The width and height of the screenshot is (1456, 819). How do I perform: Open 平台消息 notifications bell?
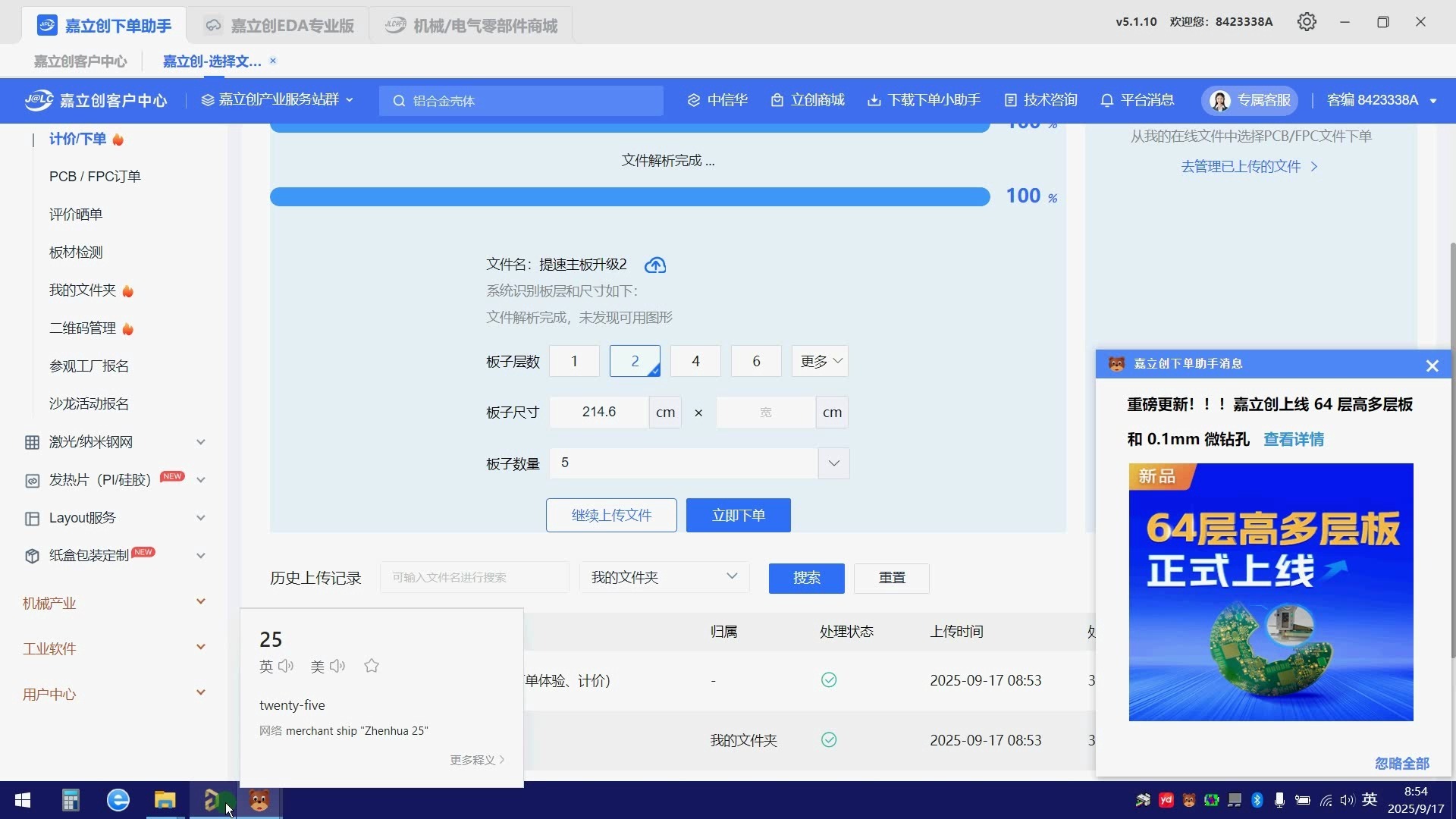(x=1137, y=100)
